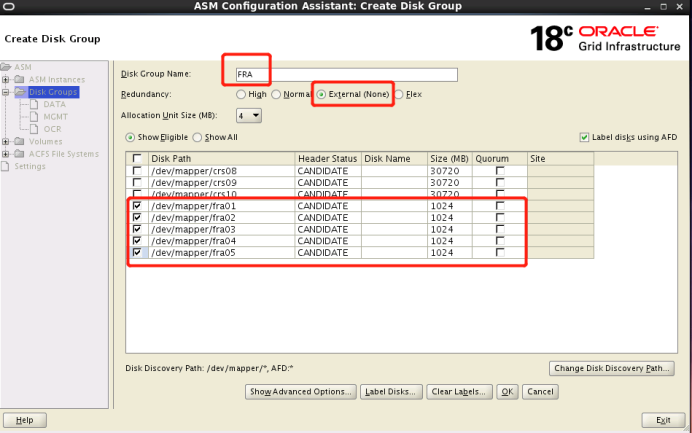Uncheck the /dev/mapper/fra05 disk checkbox
The height and width of the screenshot is (433, 692).
(x=137, y=252)
